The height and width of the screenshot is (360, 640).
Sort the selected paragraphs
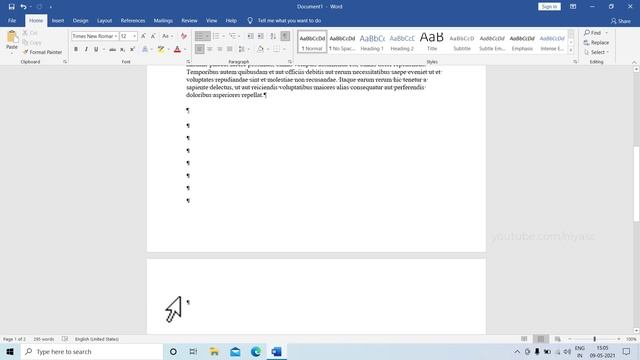273,36
